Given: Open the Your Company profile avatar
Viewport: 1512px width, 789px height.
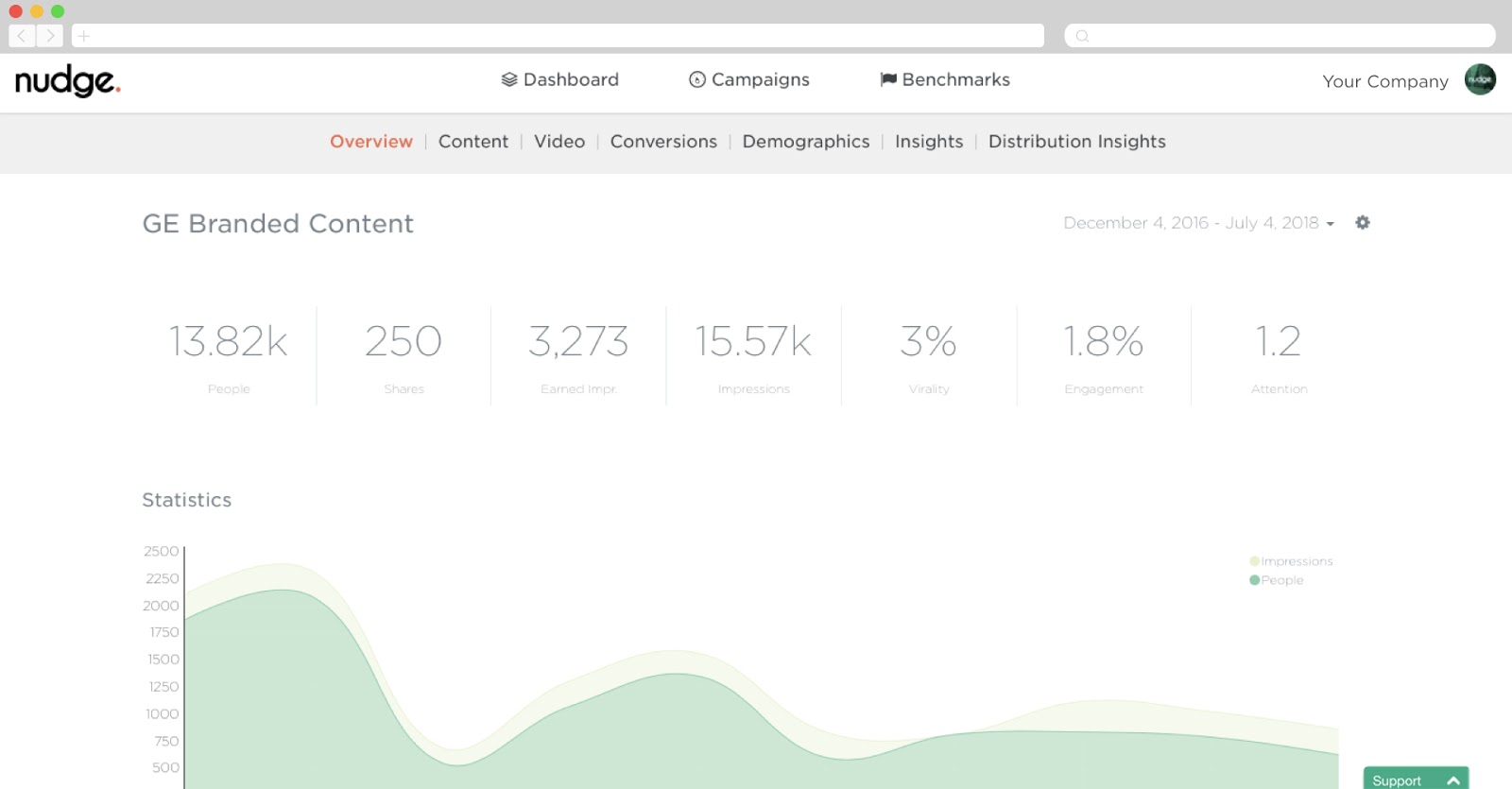Looking at the screenshot, I should point(1480,80).
